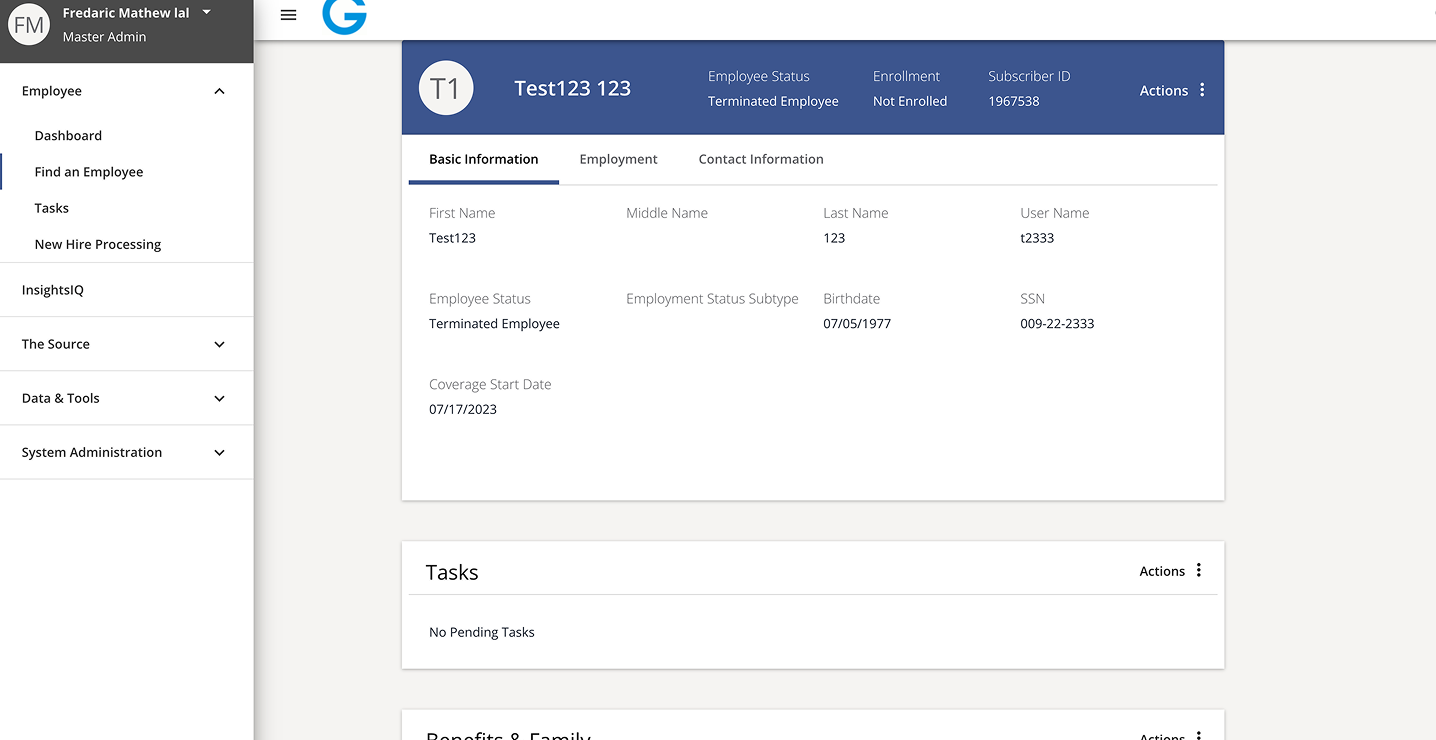This screenshot has height=740, width=1436.
Task: Select the Basic Information tab
Action: (x=483, y=159)
